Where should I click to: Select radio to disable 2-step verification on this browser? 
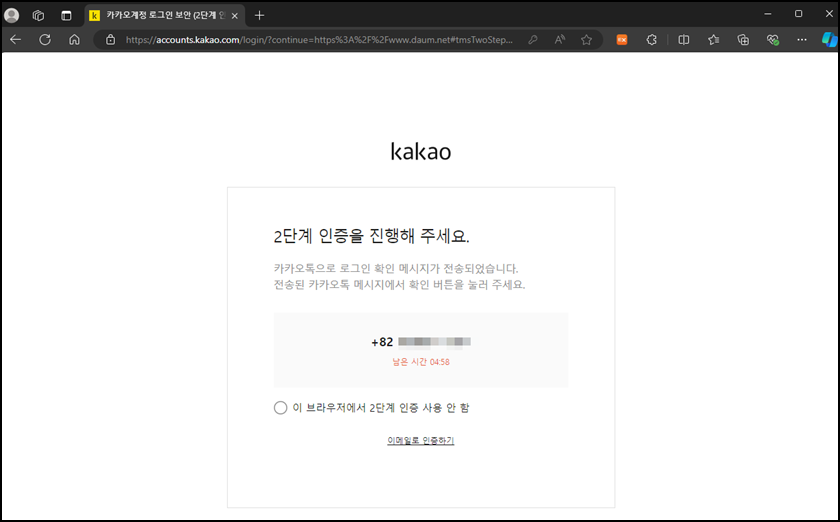pos(280,408)
